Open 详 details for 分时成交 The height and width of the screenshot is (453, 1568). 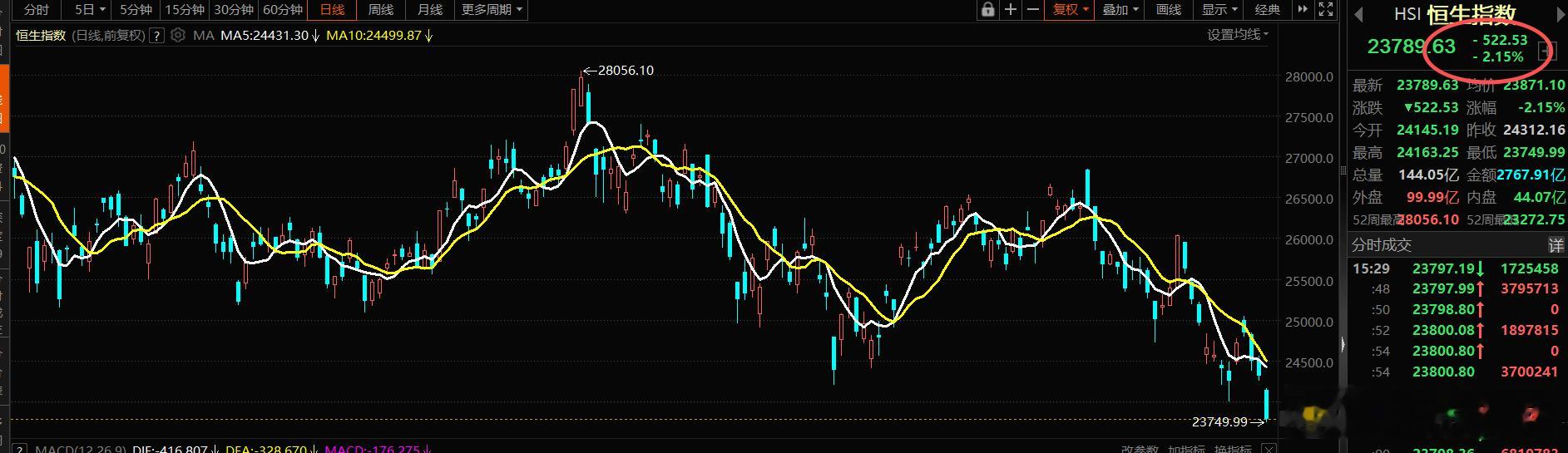pos(1556,245)
